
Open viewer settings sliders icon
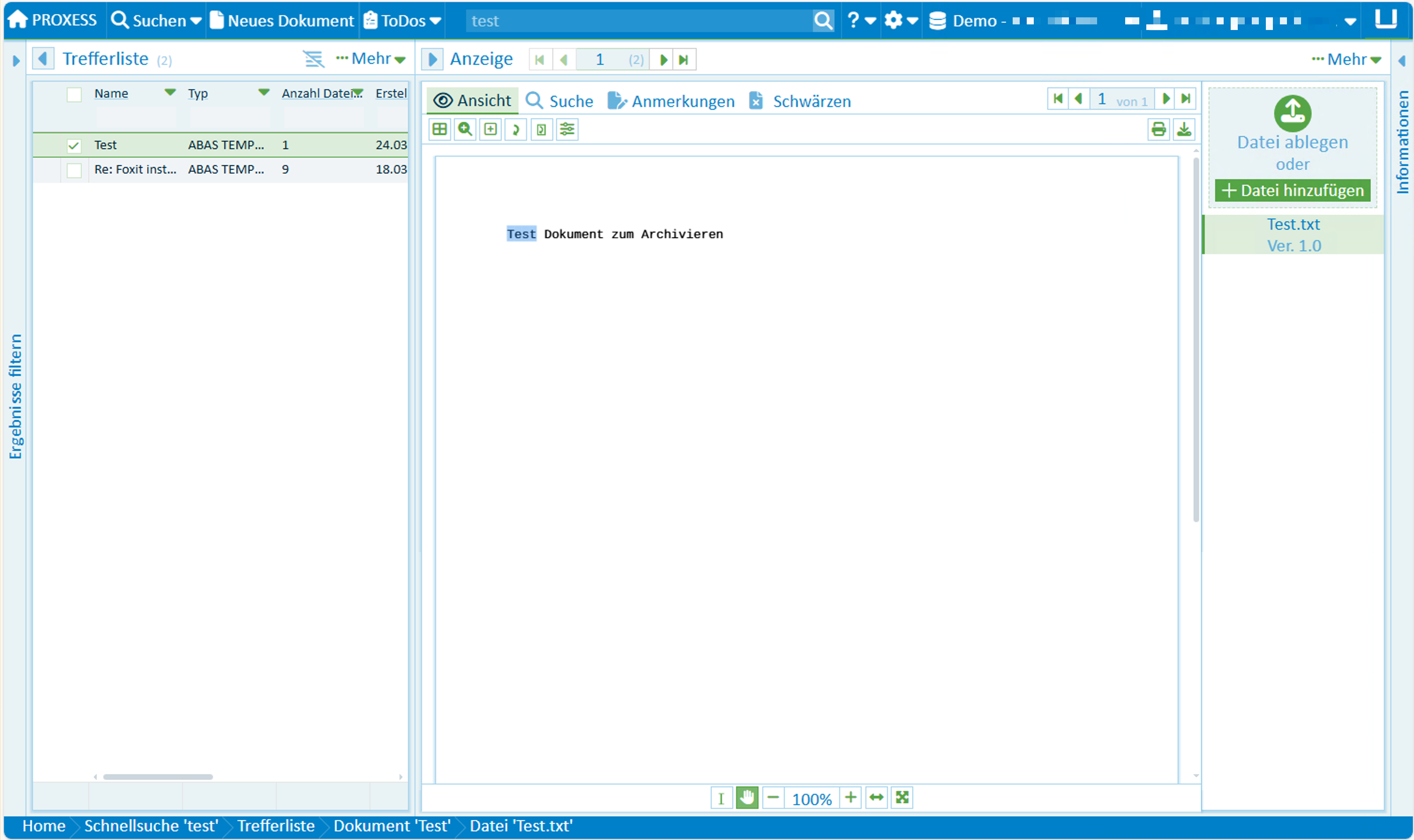(x=567, y=130)
